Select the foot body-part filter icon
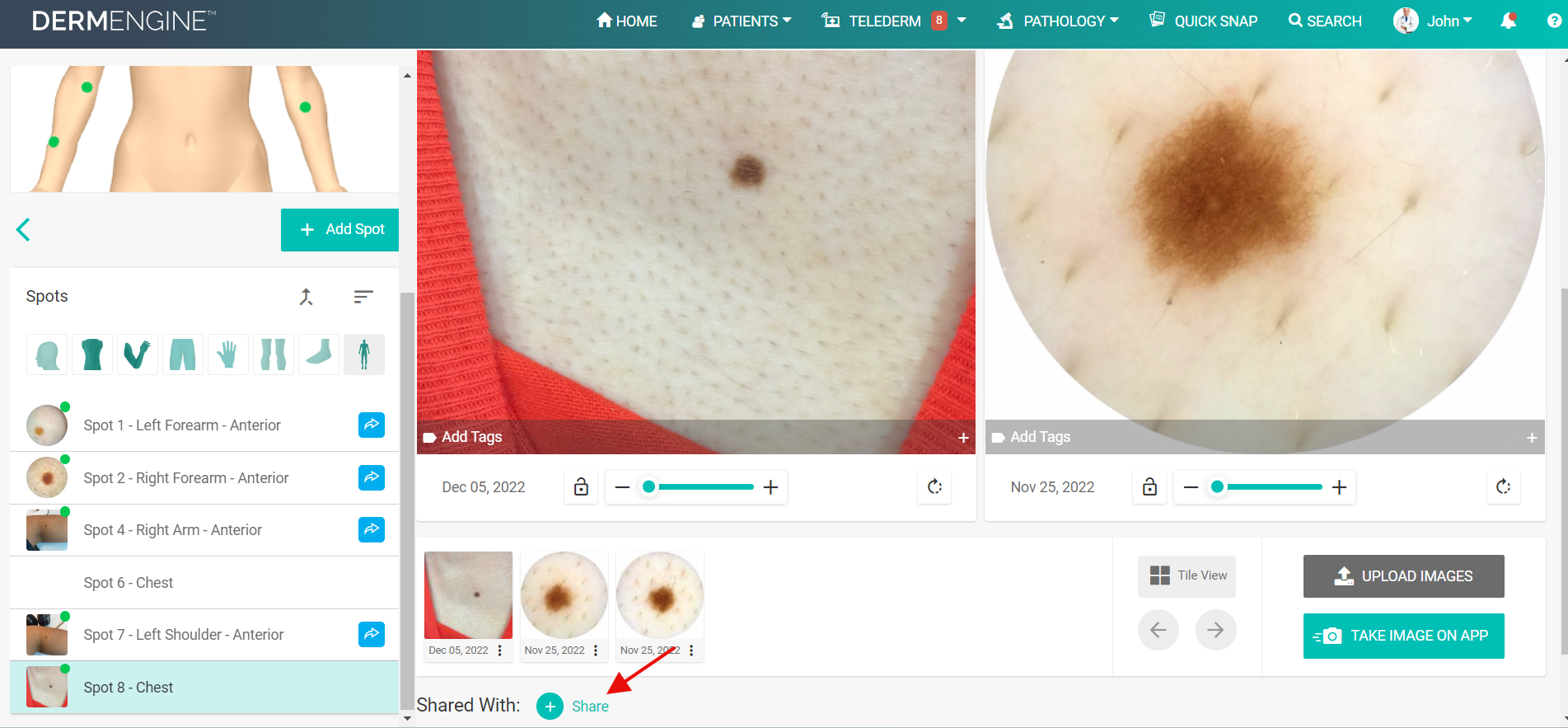The height and width of the screenshot is (728, 1568). (x=319, y=355)
